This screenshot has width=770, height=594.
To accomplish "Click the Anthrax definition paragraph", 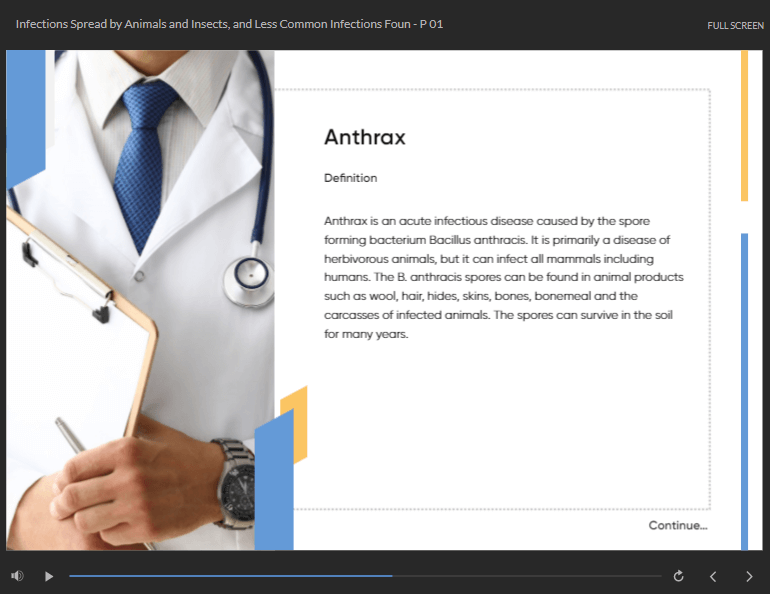I will pos(503,277).
